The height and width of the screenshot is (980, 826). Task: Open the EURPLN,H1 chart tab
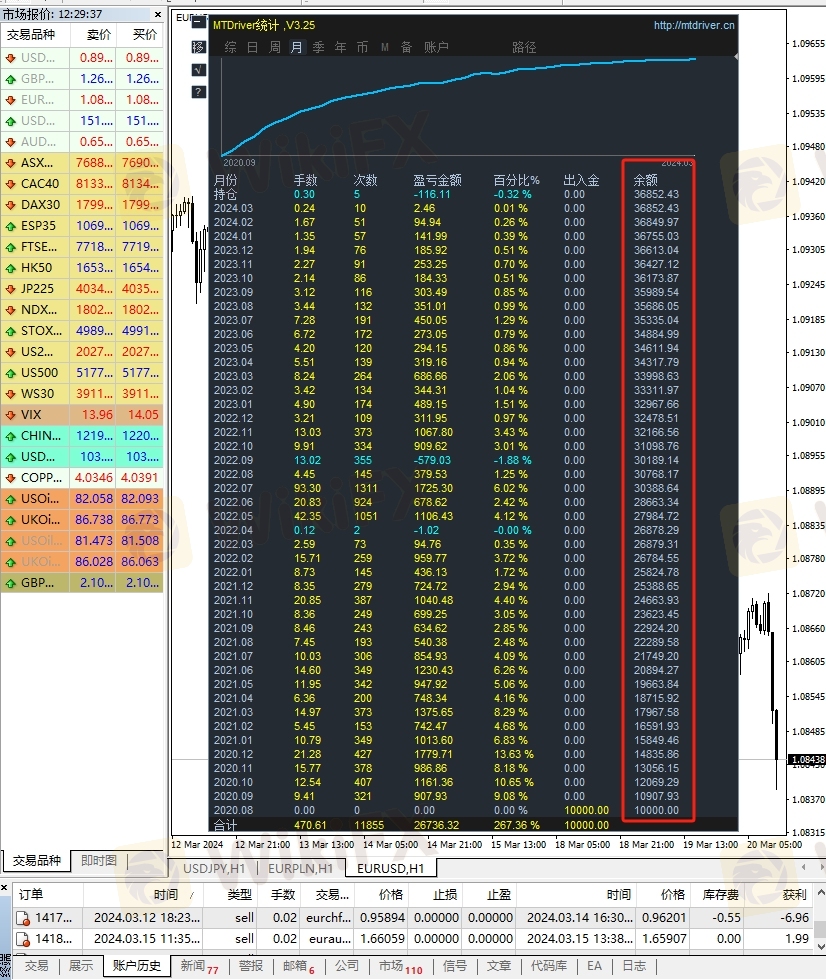[x=301, y=869]
